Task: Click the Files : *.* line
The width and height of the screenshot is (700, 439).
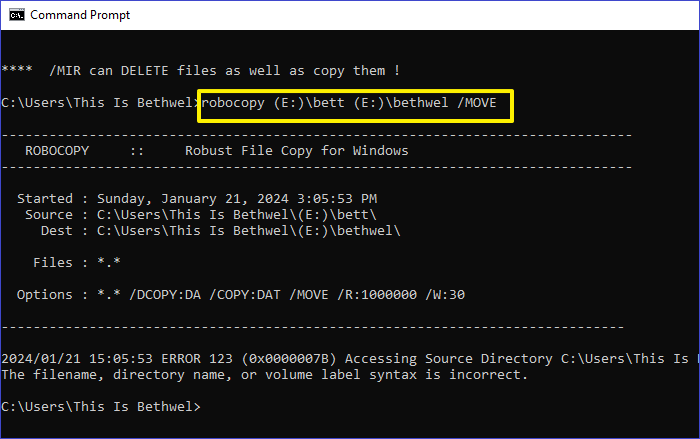Action: pyautogui.click(x=71, y=263)
